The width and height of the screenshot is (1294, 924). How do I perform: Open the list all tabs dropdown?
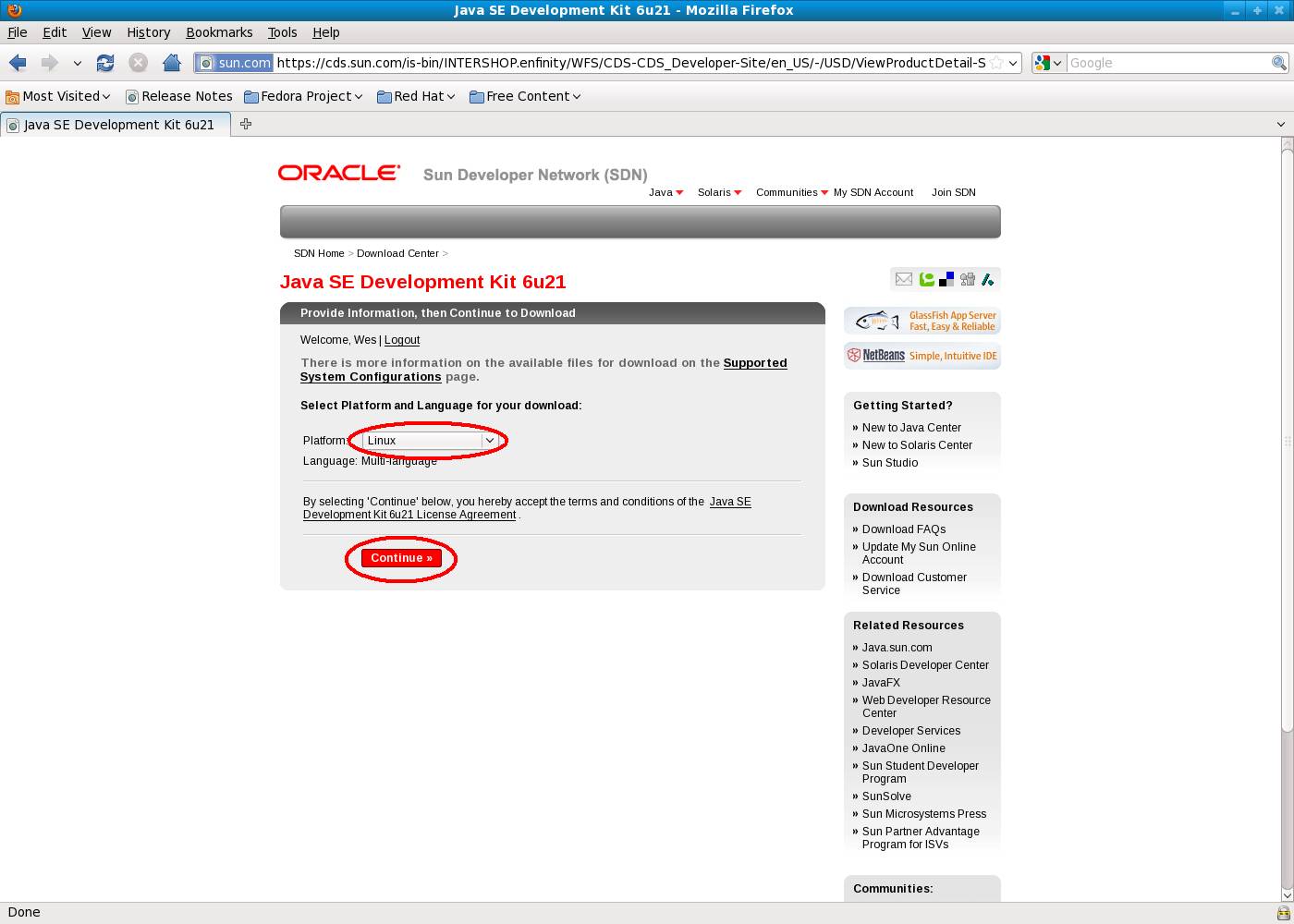click(x=1280, y=124)
